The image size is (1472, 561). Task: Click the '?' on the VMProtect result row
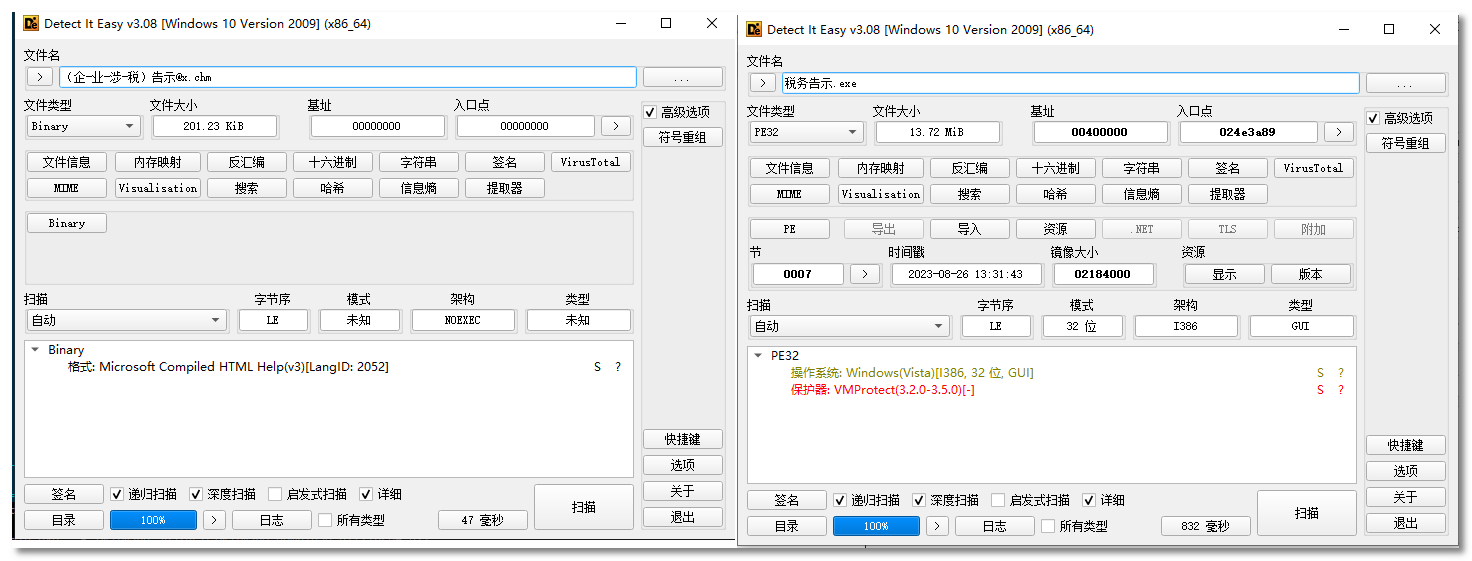pyautogui.click(x=1341, y=389)
